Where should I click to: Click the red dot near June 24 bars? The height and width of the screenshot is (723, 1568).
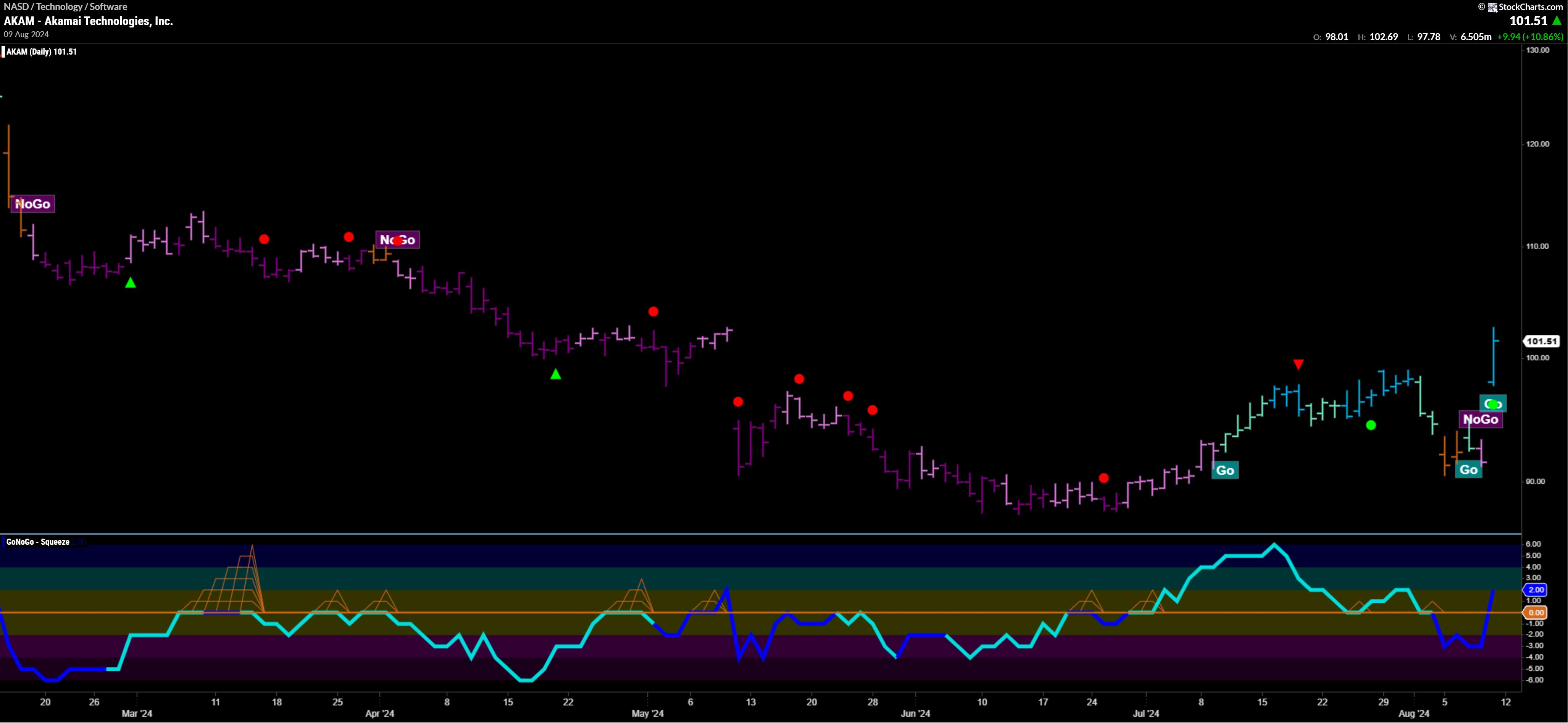tap(1103, 478)
